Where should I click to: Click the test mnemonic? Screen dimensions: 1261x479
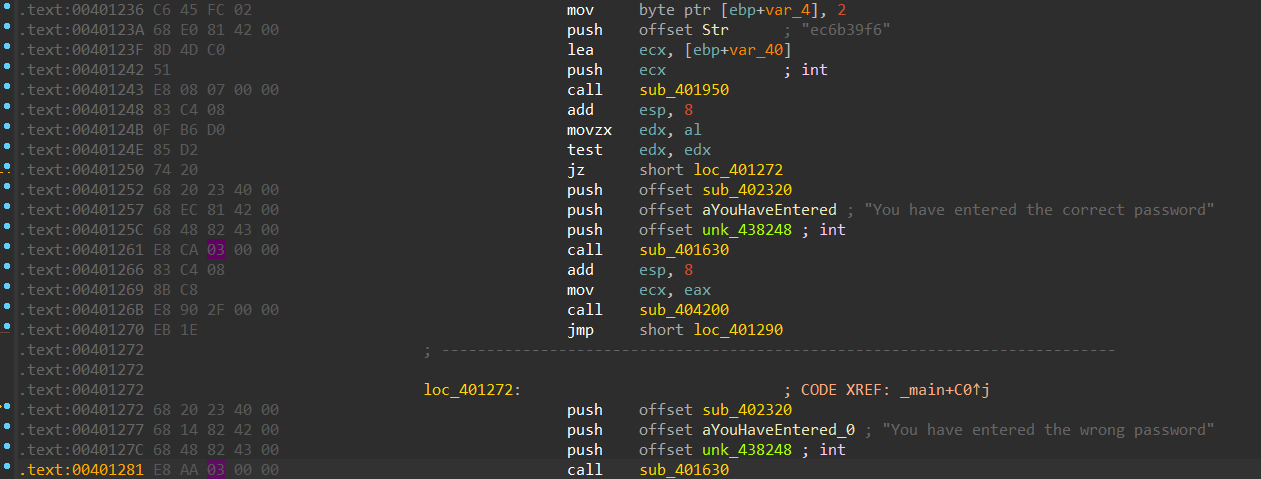[585, 150]
